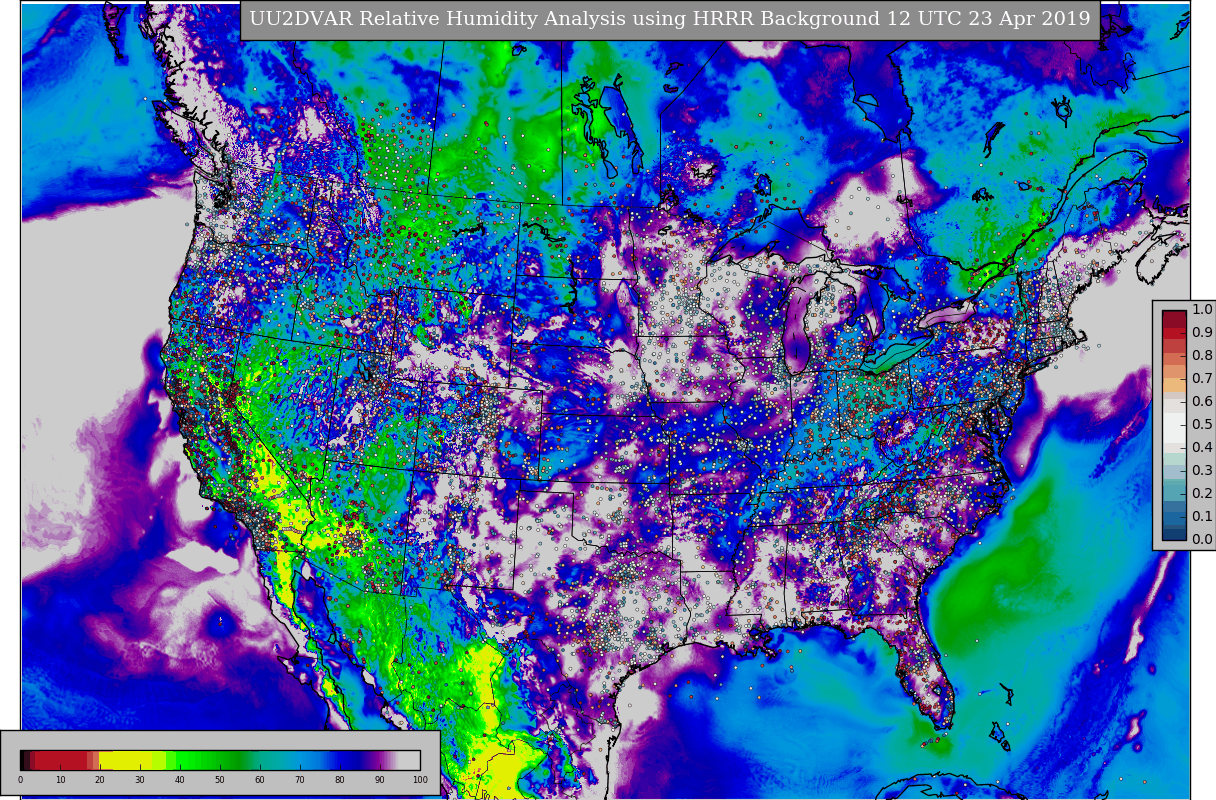Click the '0.7' label on the vertical colorbar
The width and height of the screenshot is (1216, 800).
pos(1202,379)
